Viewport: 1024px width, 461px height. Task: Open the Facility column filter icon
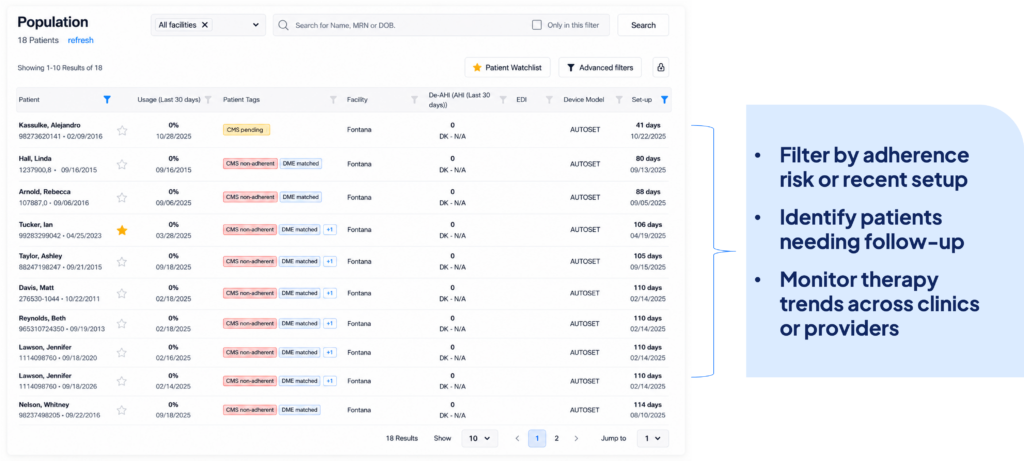click(414, 100)
